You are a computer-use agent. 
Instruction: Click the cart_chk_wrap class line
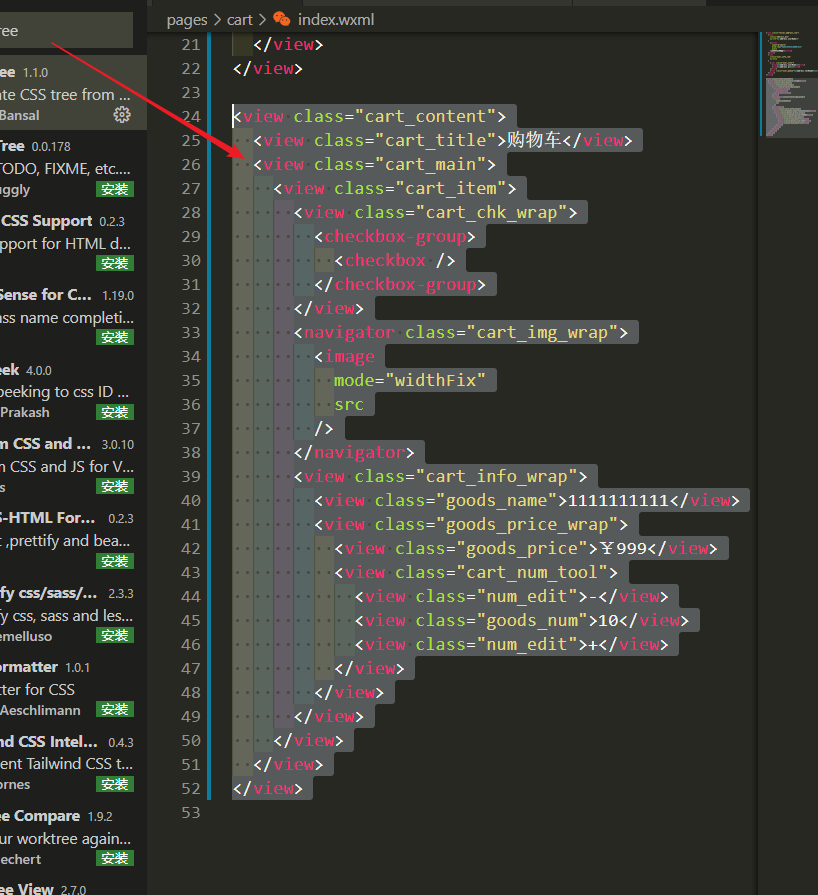[x=436, y=212]
